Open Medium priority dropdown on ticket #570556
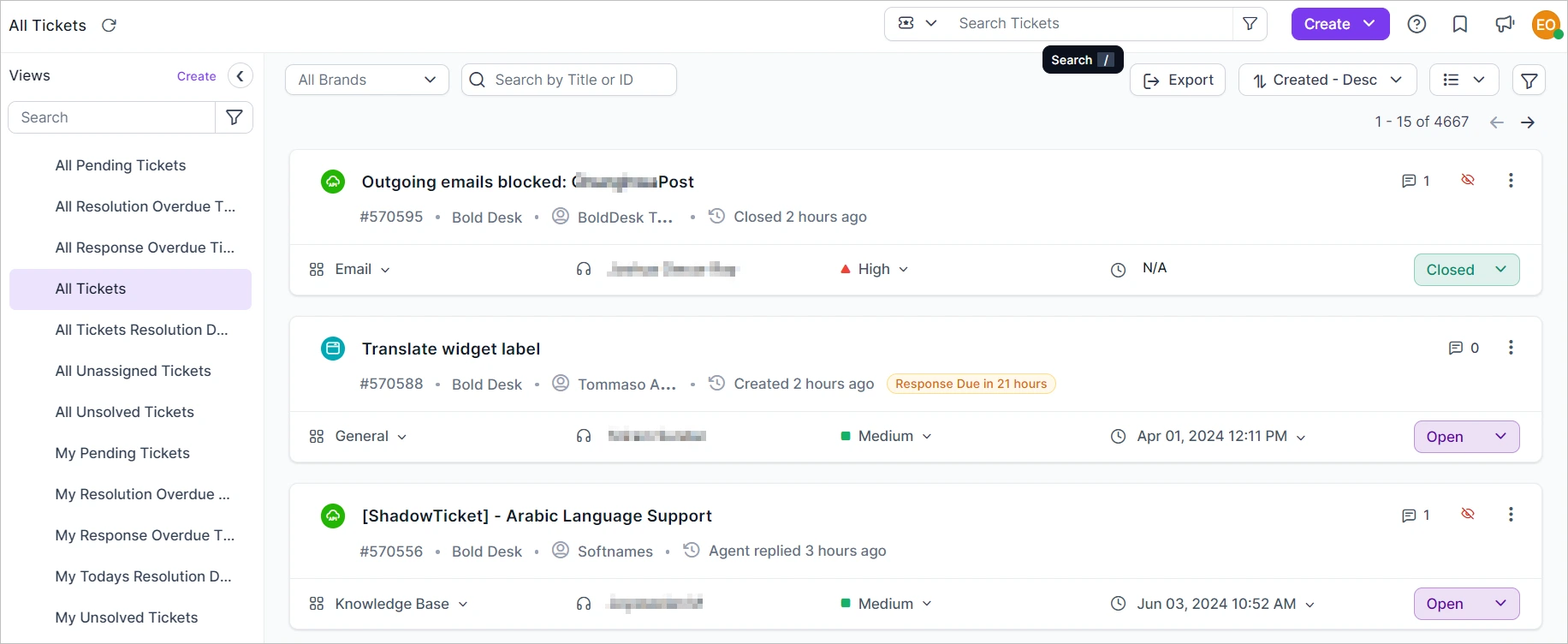 coord(886,604)
